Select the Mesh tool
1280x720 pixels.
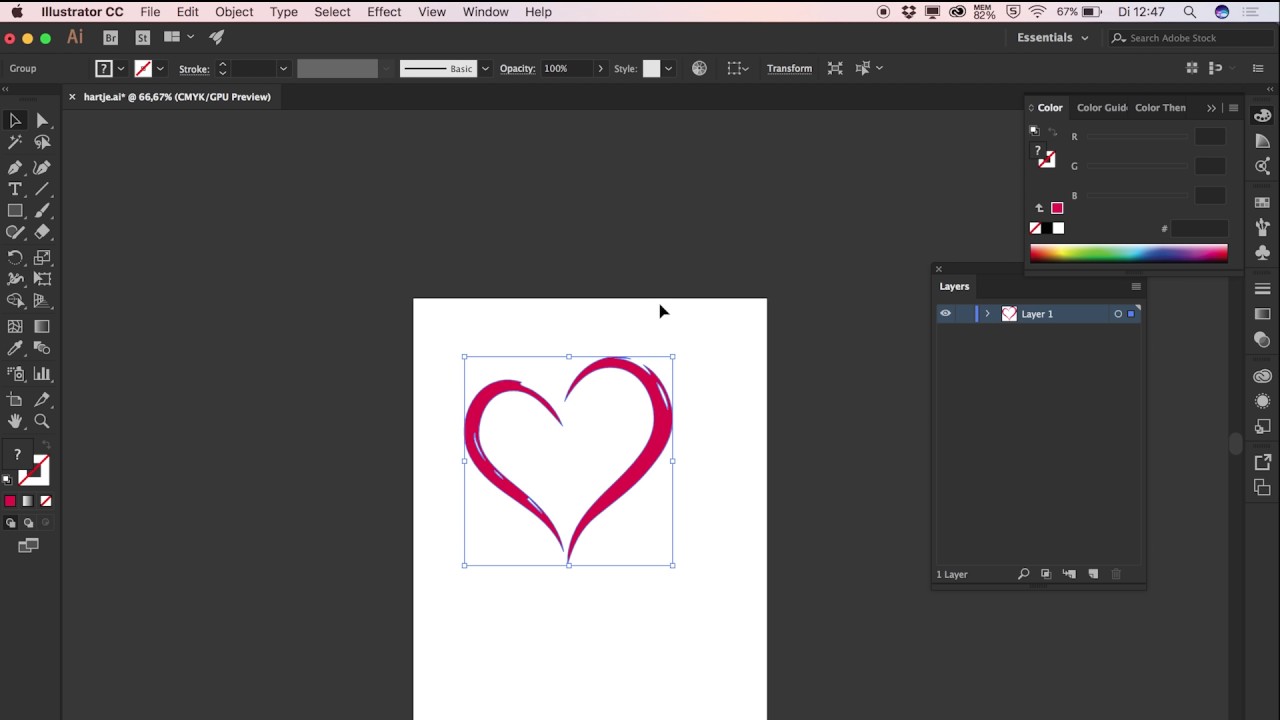[x=15, y=326]
